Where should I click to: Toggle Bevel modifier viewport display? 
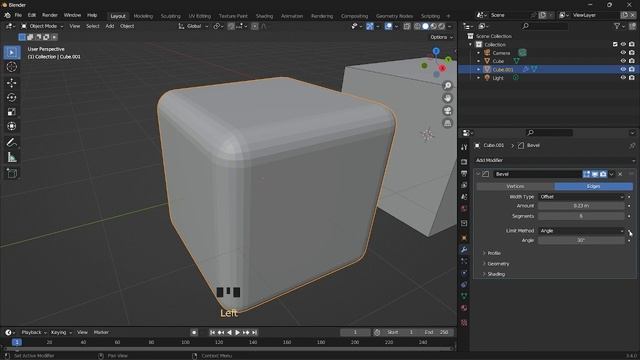(x=595, y=174)
